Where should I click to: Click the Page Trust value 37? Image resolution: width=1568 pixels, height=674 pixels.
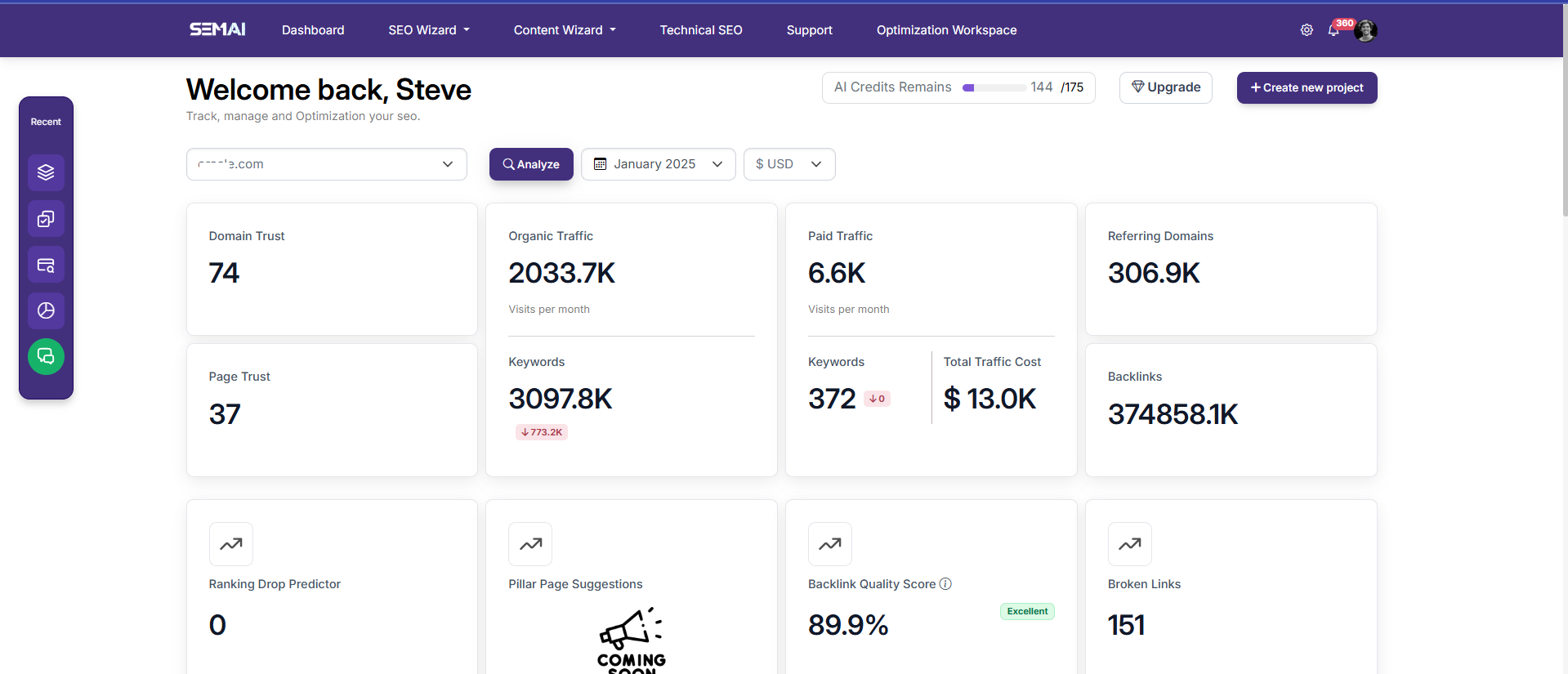click(x=225, y=414)
